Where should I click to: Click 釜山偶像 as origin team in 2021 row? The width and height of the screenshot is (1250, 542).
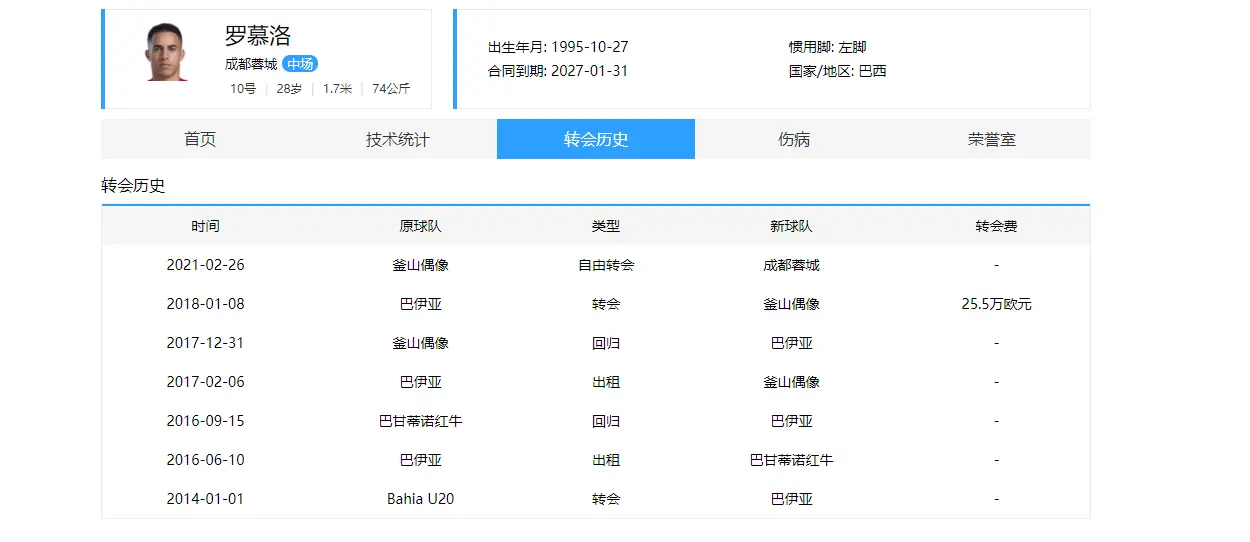420,265
